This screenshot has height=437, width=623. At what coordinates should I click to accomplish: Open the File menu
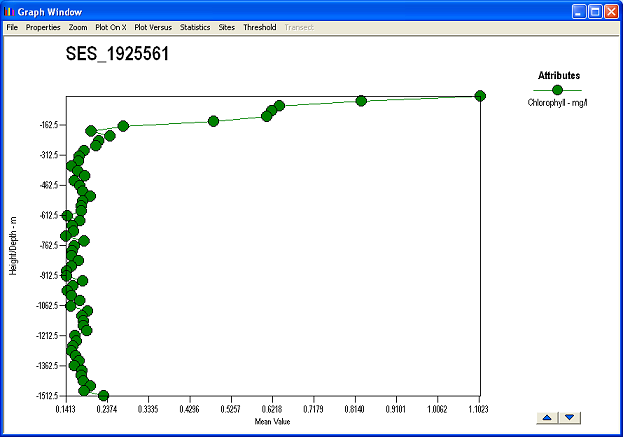[12, 27]
